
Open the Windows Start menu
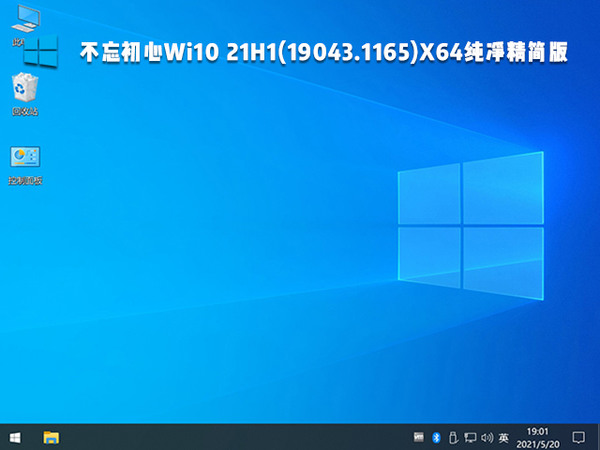[x=15, y=437]
